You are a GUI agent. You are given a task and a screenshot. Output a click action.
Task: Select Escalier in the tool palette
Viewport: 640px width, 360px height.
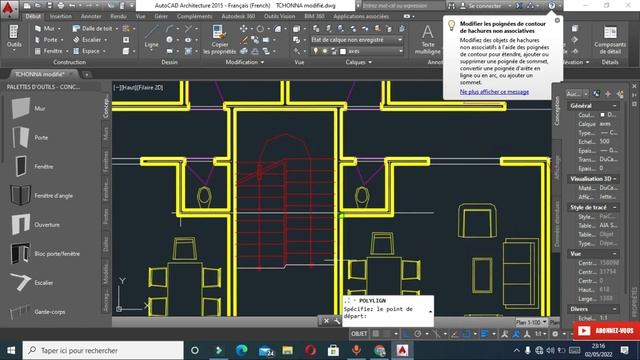pyautogui.click(x=32, y=282)
